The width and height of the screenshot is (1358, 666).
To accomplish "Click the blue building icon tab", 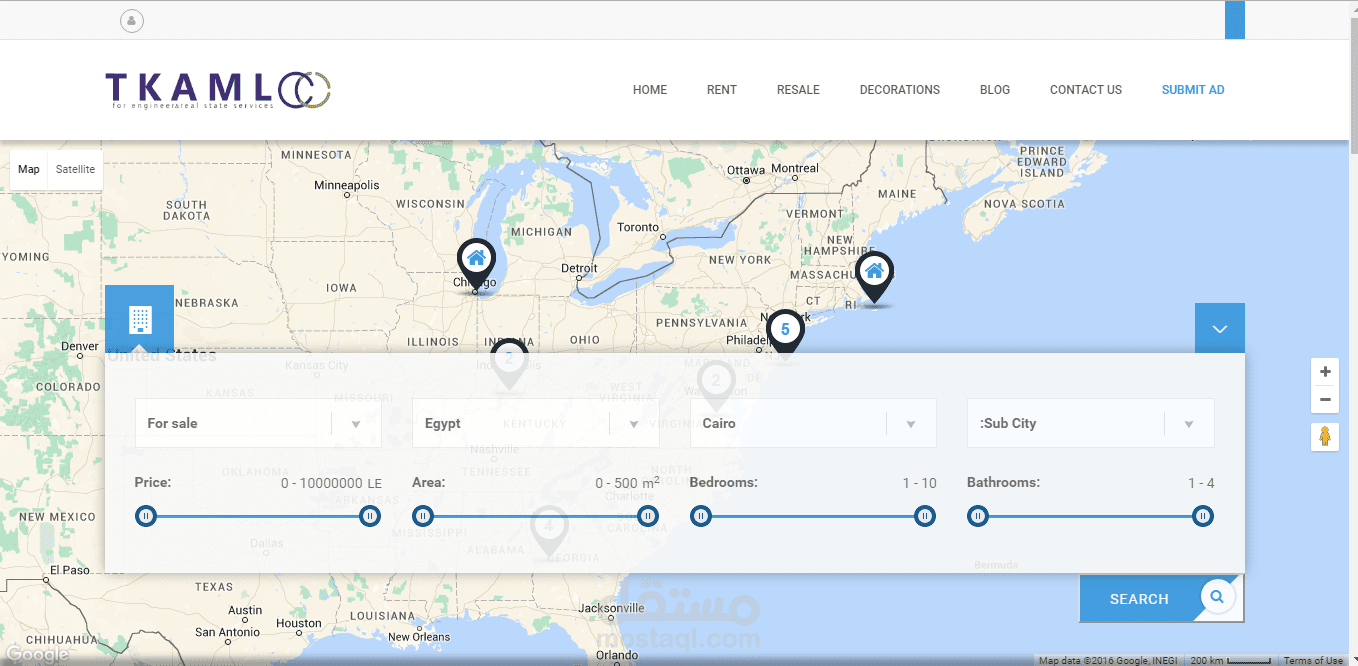I will (x=139, y=320).
